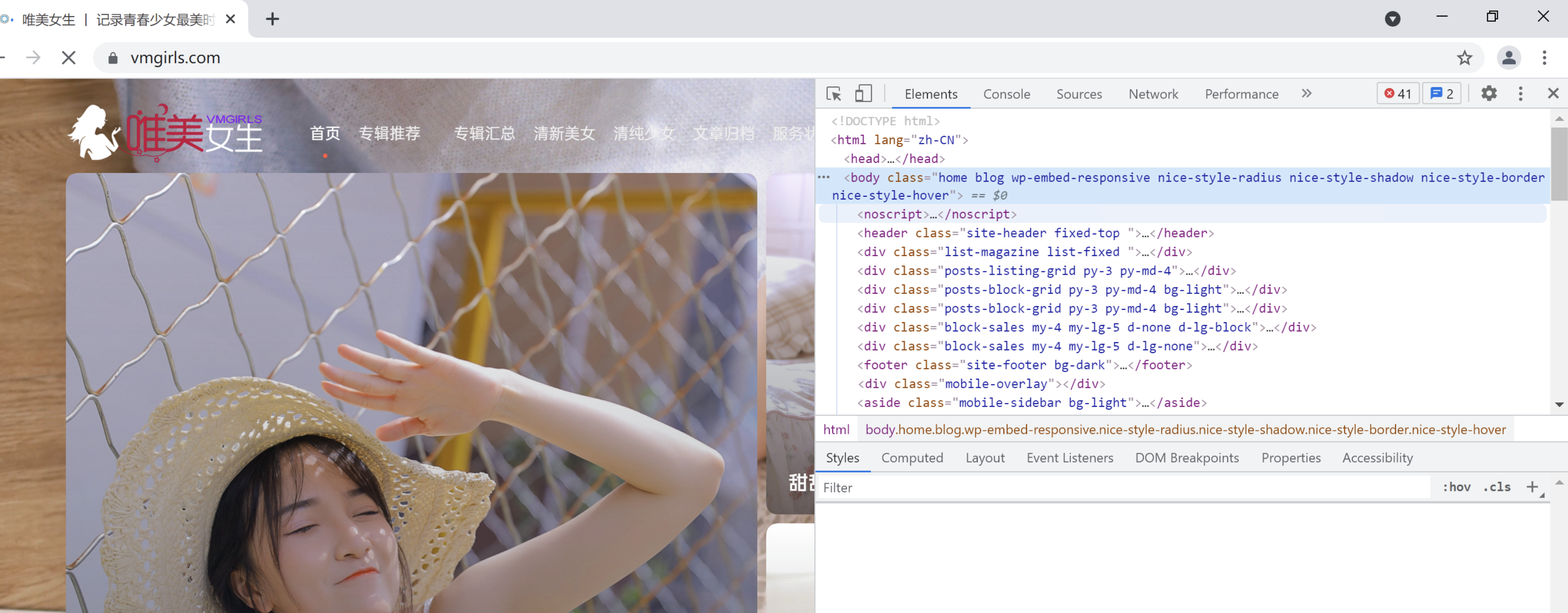
Task: Switch to the Console tab
Action: [1006, 95]
